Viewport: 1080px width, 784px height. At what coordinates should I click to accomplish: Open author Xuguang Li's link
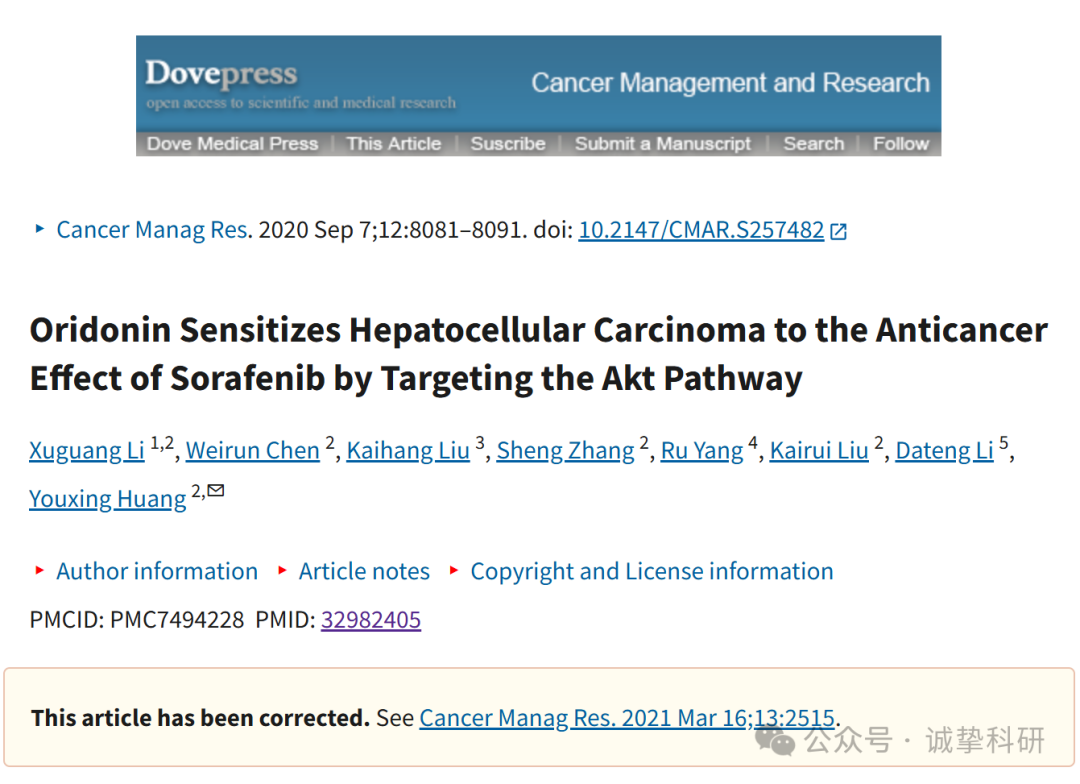point(87,451)
